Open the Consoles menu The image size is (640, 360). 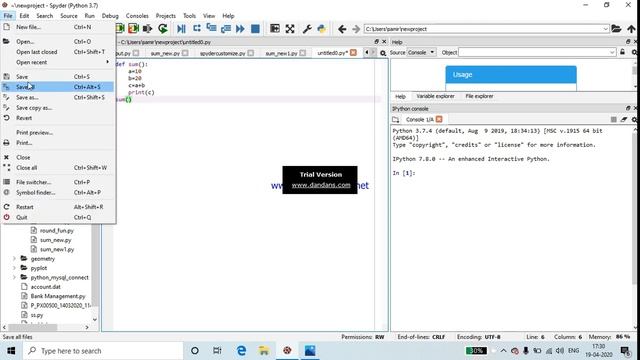pyautogui.click(x=137, y=16)
